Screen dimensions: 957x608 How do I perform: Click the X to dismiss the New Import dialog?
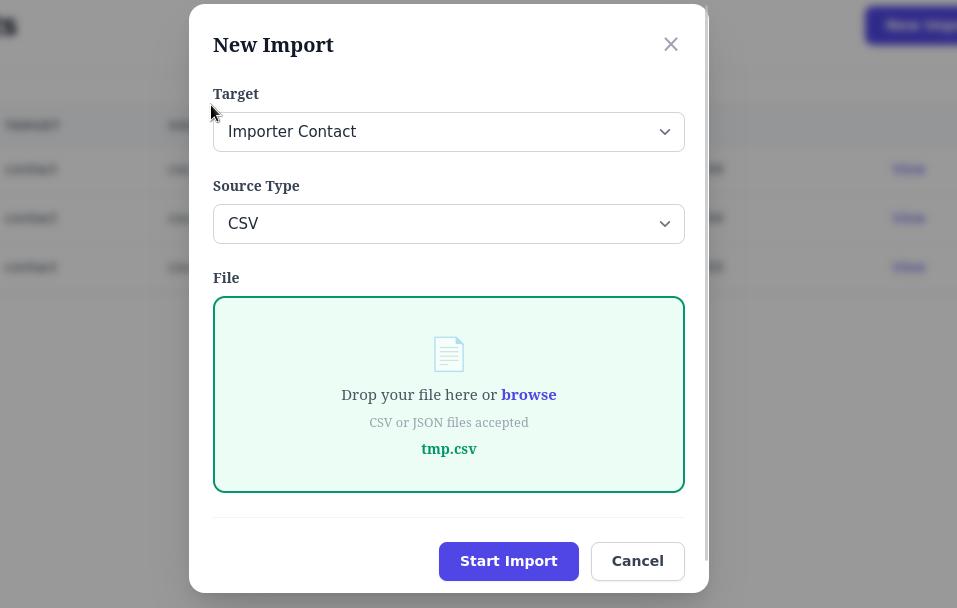pyautogui.click(x=670, y=44)
